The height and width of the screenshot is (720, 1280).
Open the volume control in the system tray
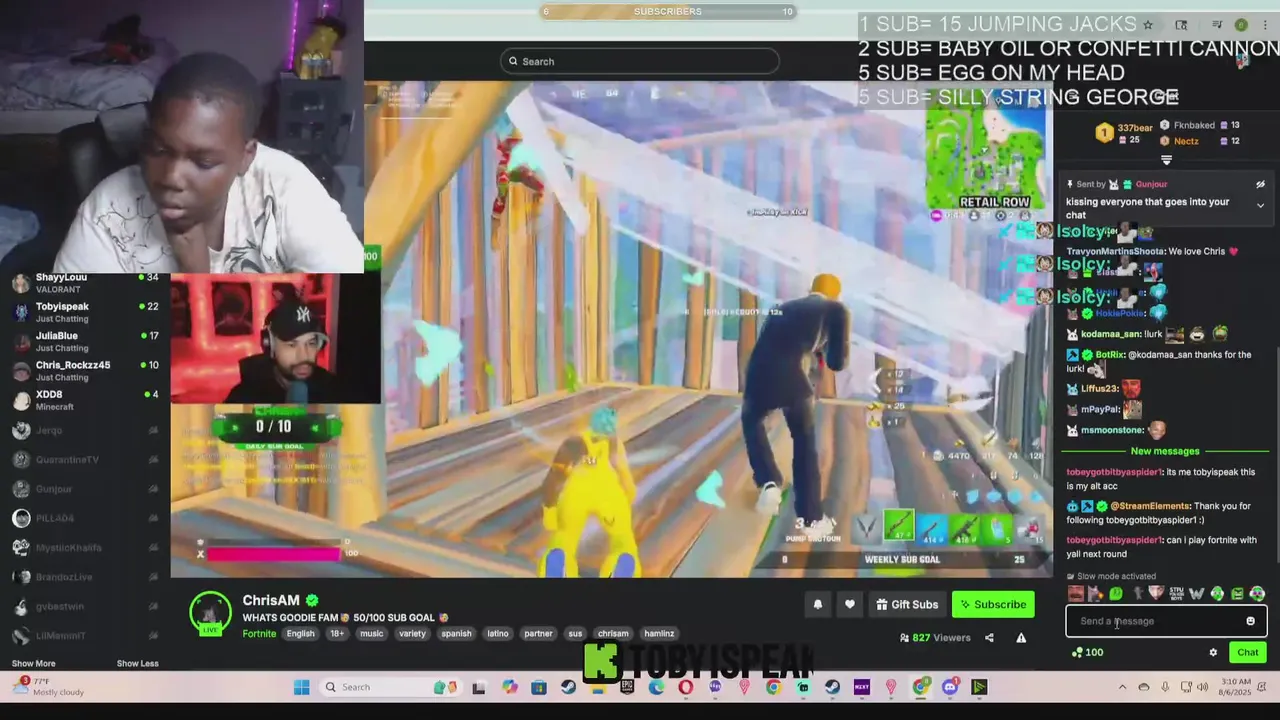[x=1203, y=687]
